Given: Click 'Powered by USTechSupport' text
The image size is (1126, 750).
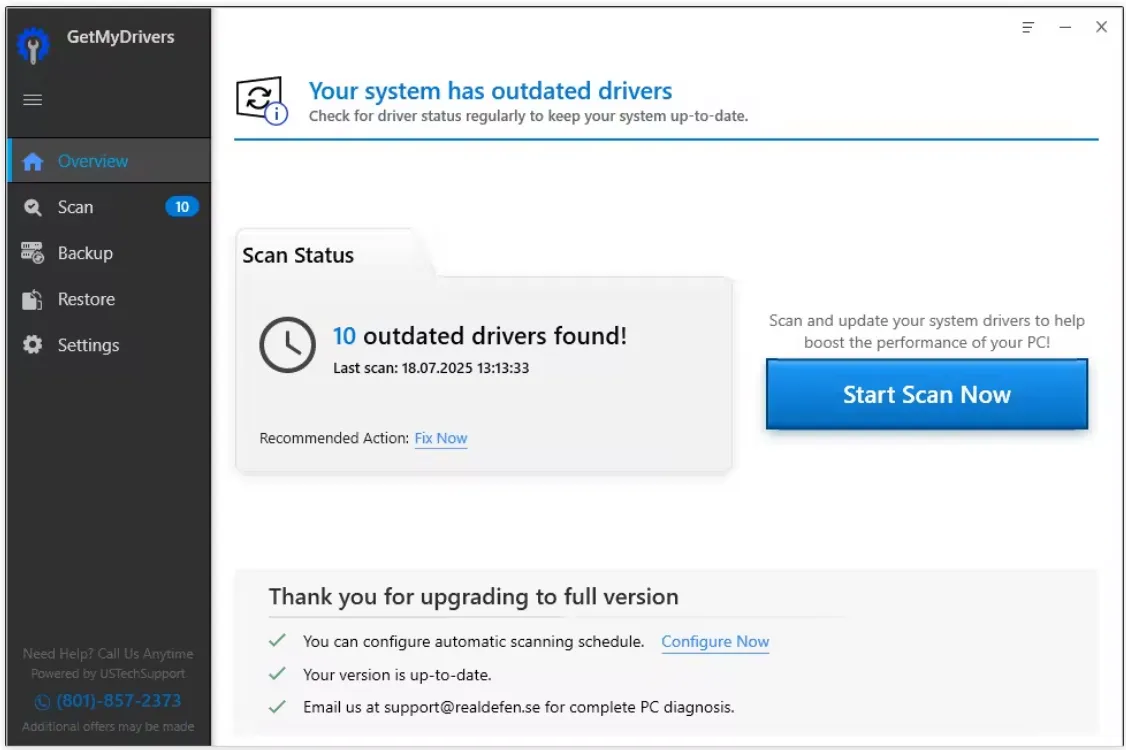Looking at the screenshot, I should (x=108, y=674).
